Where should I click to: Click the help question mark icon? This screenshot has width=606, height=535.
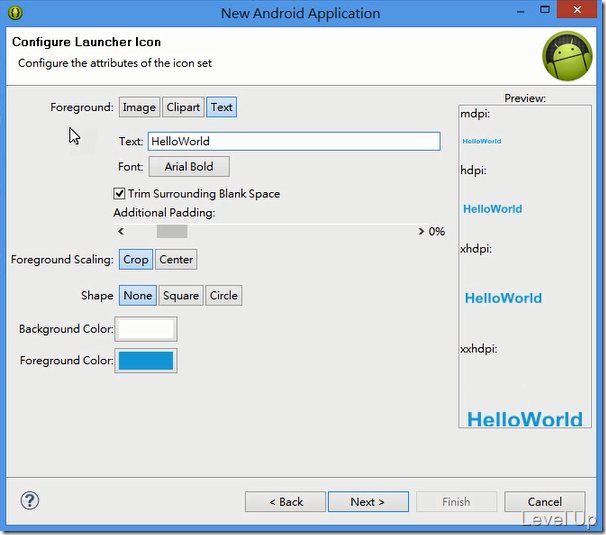coord(30,501)
